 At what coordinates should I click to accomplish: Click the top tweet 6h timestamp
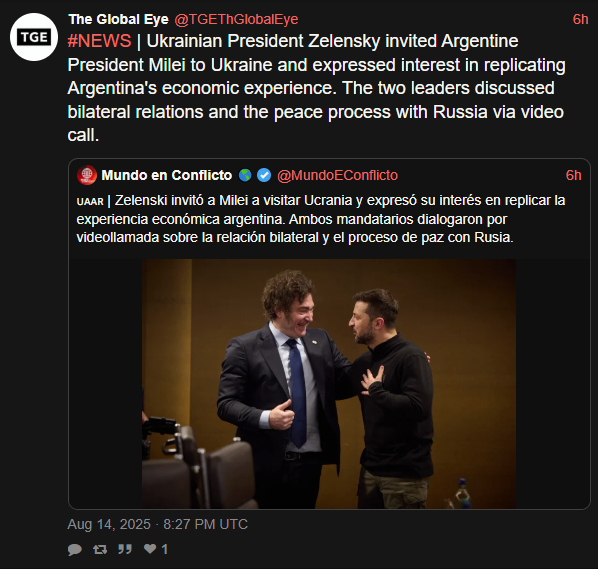[580, 19]
